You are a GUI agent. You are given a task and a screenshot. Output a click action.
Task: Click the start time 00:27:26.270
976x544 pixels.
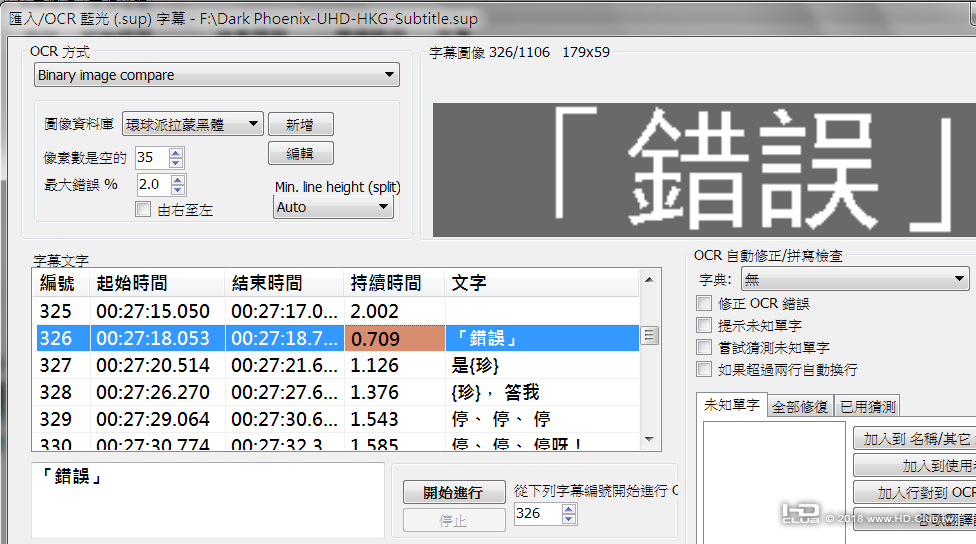point(153,392)
